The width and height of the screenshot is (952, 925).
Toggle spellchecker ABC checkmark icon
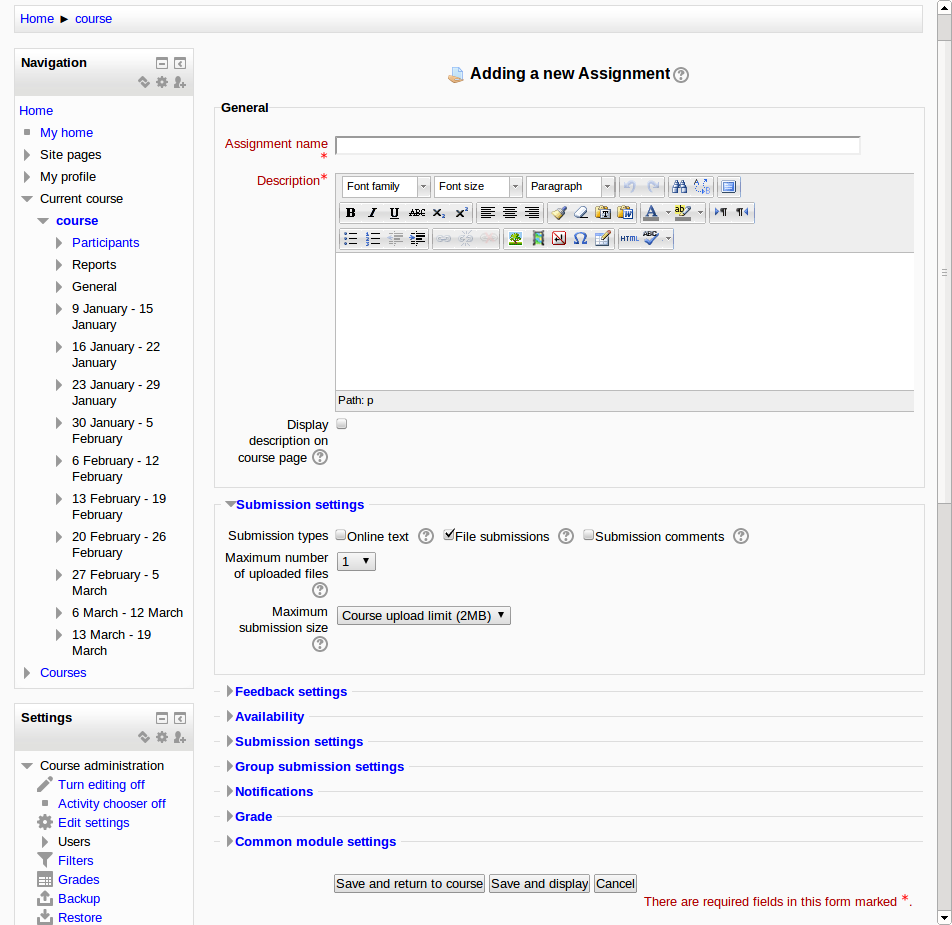[x=651, y=239]
